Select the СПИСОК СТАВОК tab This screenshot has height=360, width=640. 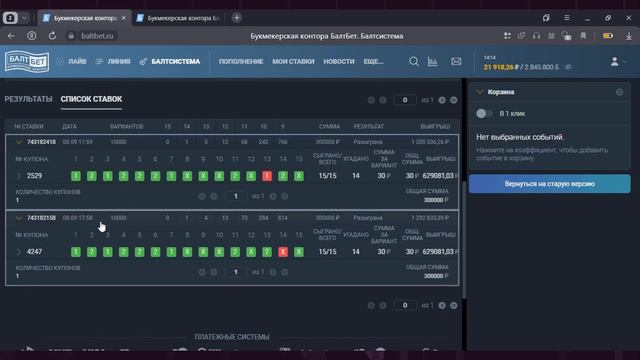point(91,99)
